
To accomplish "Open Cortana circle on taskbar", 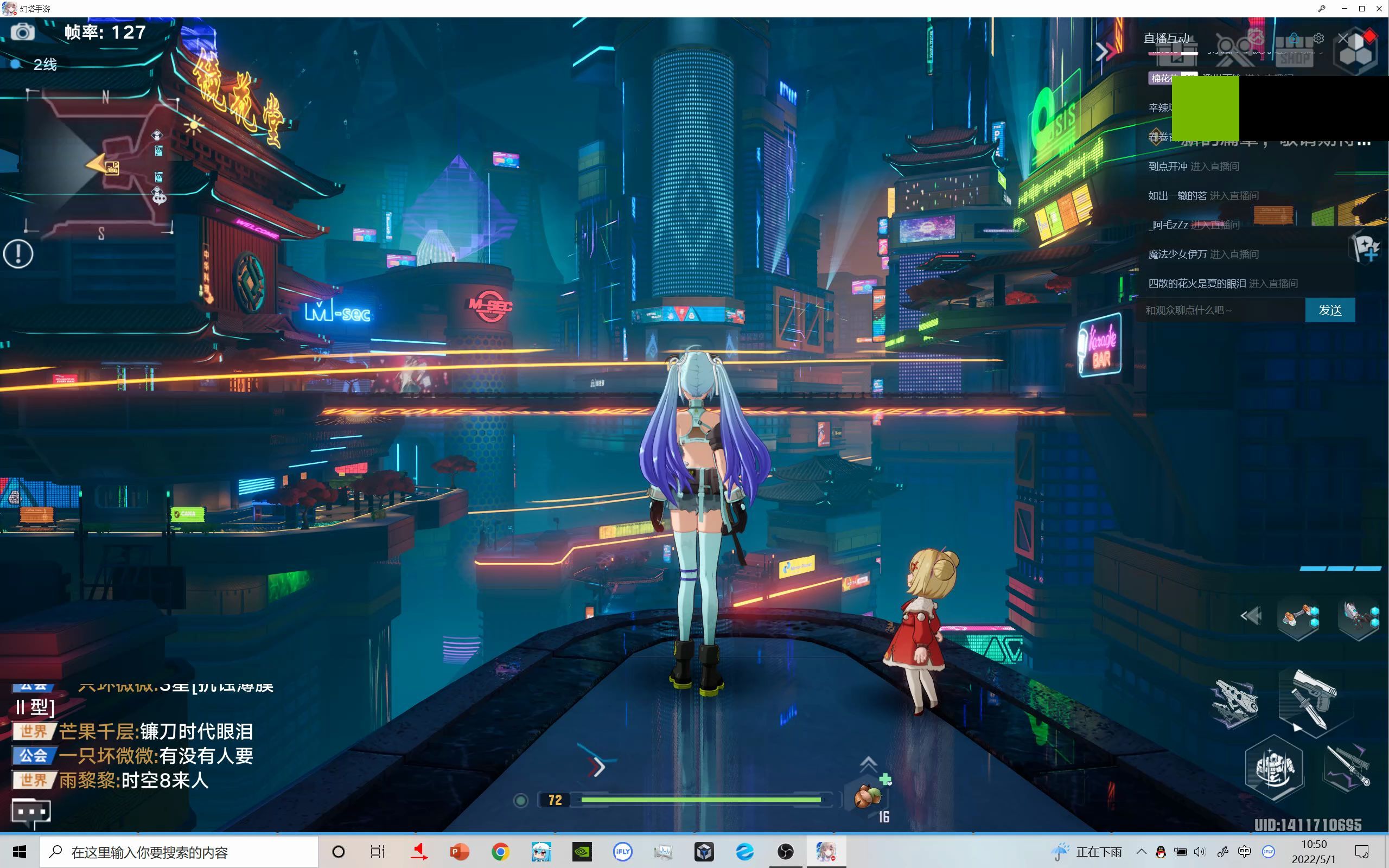I will click(339, 851).
